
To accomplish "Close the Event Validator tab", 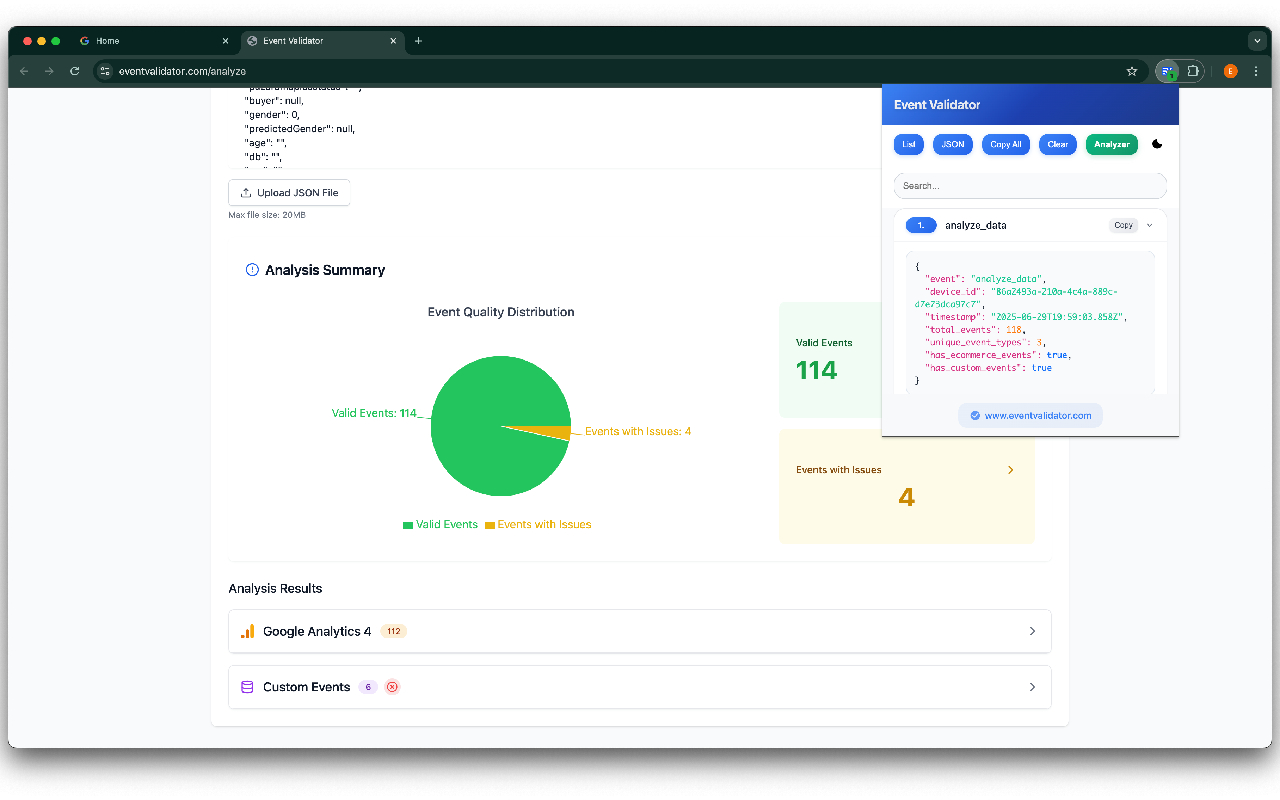I will [x=394, y=41].
